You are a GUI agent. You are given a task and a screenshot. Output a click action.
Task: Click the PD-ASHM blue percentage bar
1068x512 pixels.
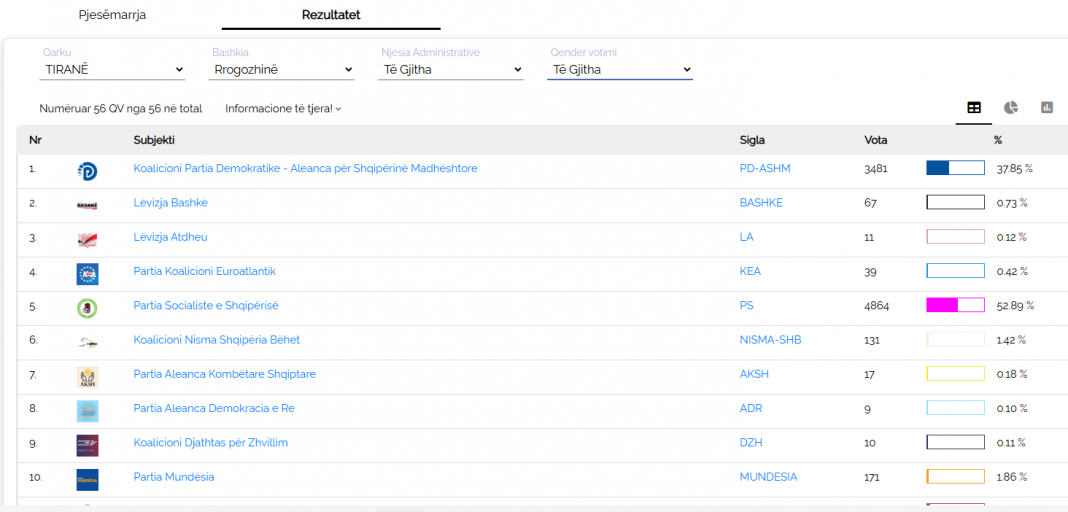click(x=955, y=168)
